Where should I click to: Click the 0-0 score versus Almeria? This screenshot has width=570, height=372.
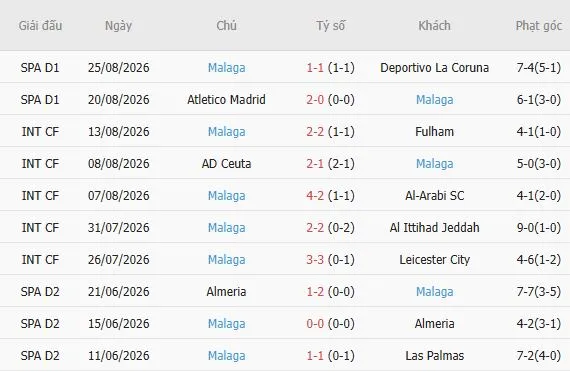click(x=315, y=324)
